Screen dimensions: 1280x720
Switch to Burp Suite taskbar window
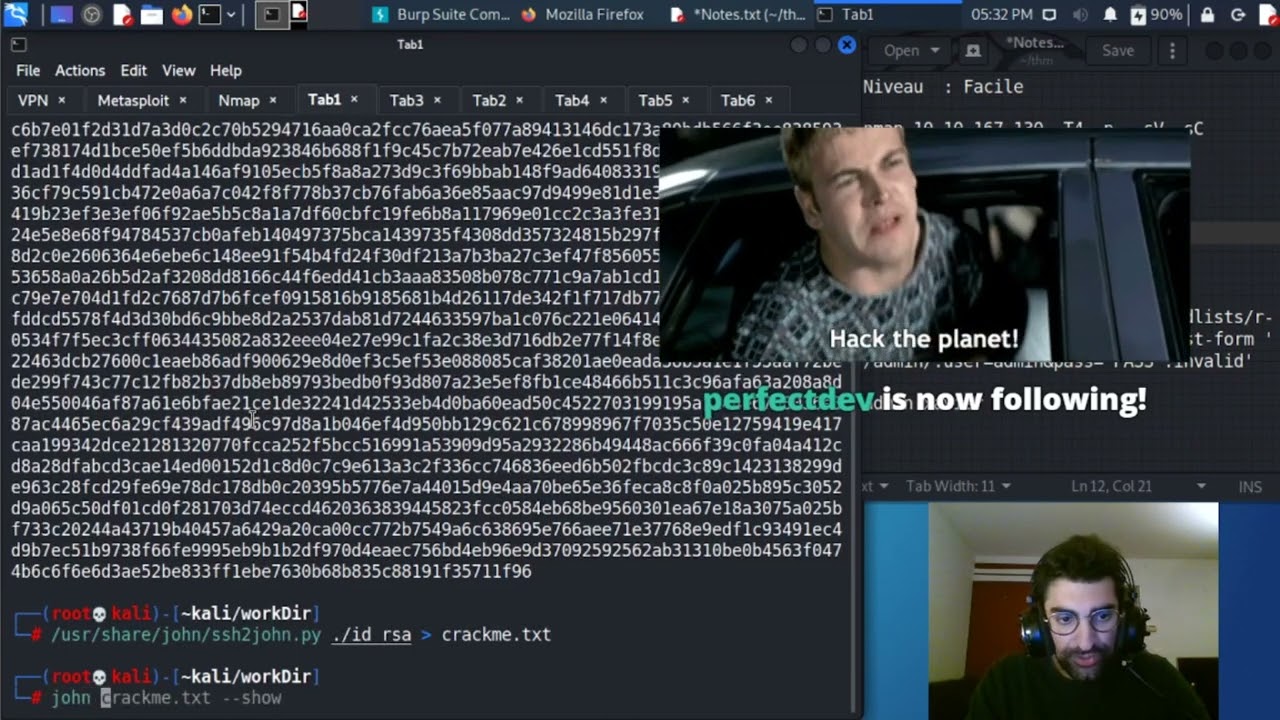point(440,14)
